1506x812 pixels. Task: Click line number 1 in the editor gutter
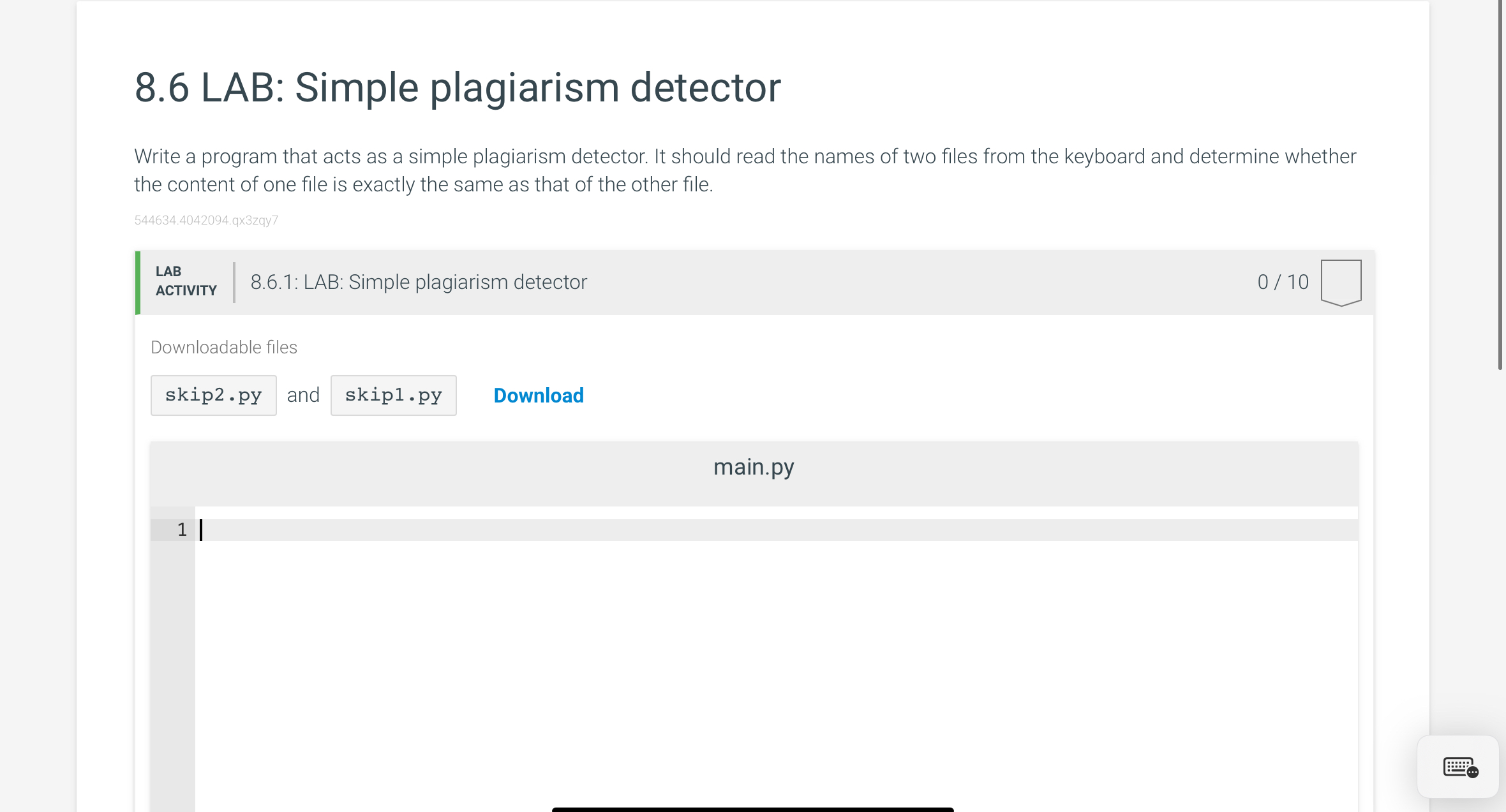click(181, 529)
